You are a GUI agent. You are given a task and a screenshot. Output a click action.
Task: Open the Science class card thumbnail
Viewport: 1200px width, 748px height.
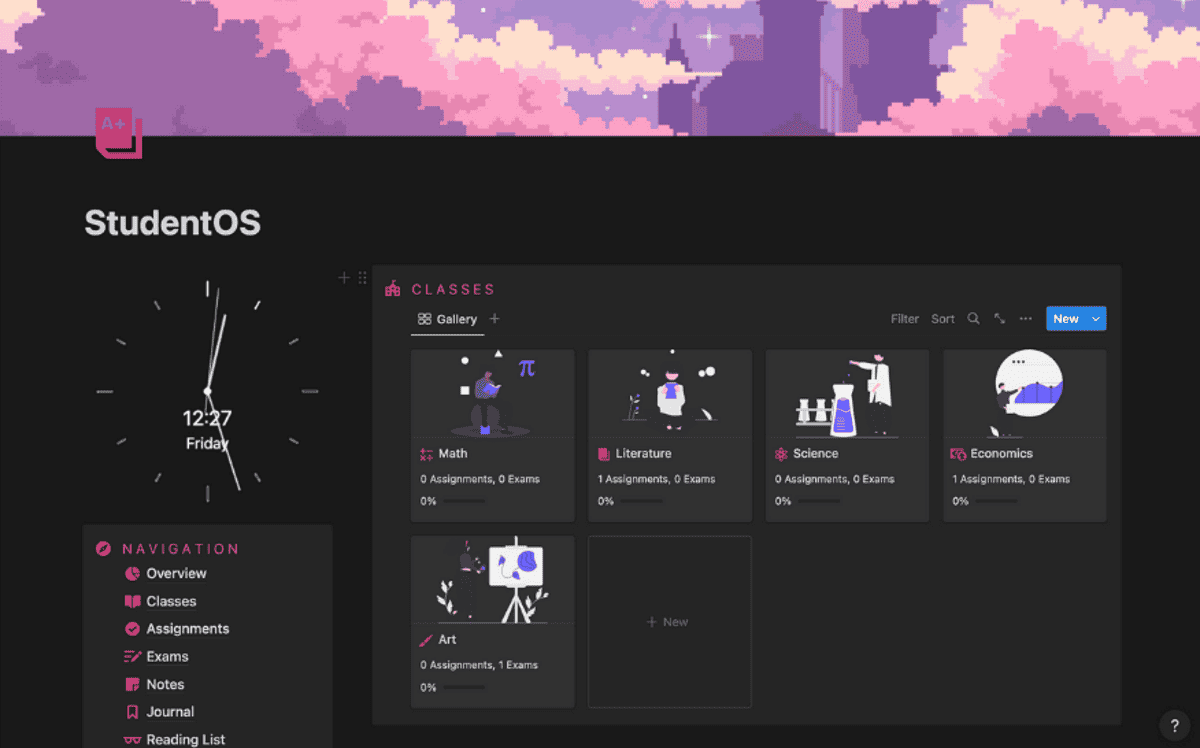click(847, 394)
